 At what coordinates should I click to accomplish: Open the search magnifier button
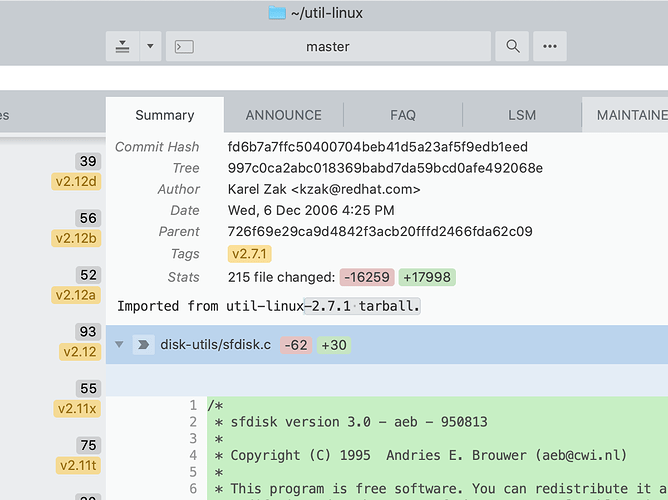(513, 46)
